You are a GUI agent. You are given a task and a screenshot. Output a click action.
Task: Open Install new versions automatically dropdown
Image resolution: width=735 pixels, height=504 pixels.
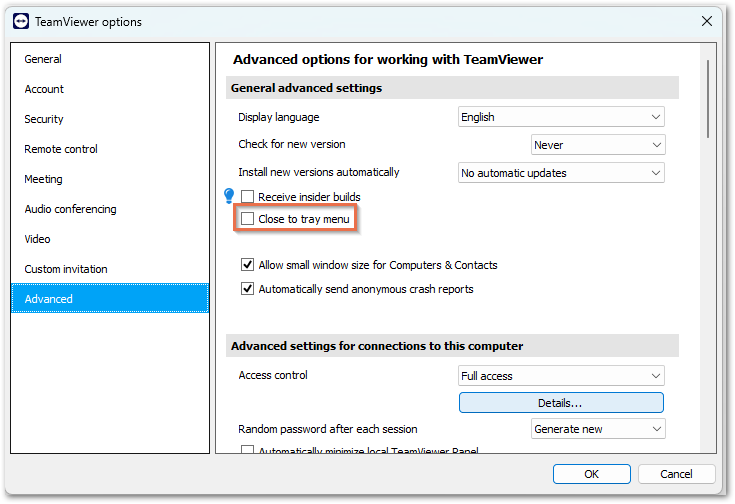[561, 173]
